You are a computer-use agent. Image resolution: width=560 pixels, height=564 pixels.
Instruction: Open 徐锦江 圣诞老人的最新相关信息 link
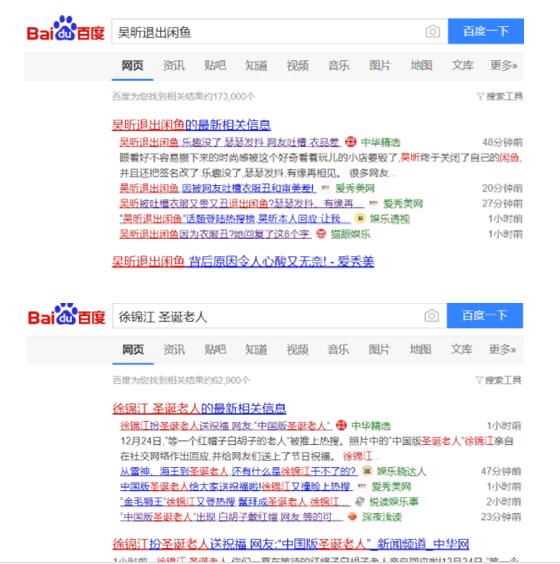coord(199,409)
